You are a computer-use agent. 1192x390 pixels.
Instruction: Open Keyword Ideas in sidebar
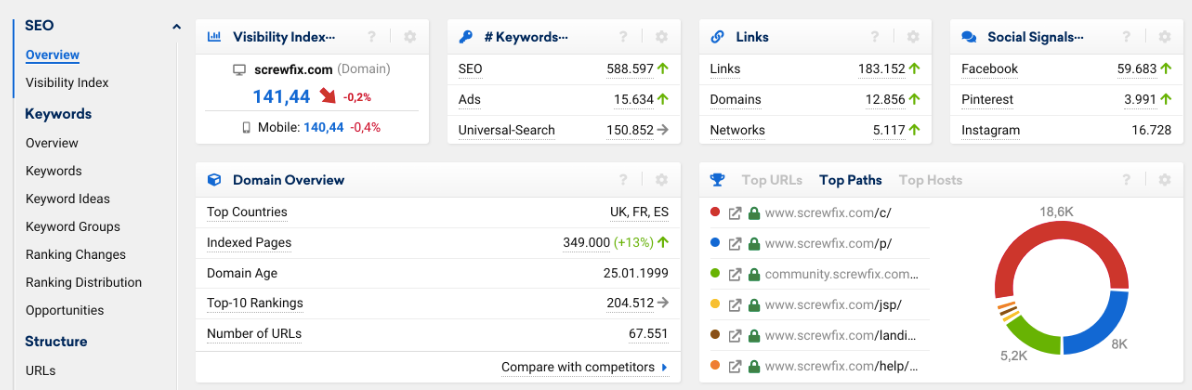click(68, 199)
